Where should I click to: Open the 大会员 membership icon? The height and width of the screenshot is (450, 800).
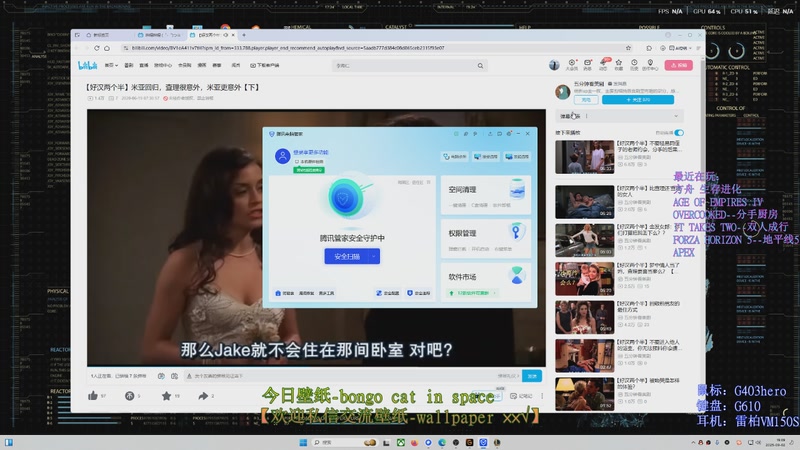point(571,64)
